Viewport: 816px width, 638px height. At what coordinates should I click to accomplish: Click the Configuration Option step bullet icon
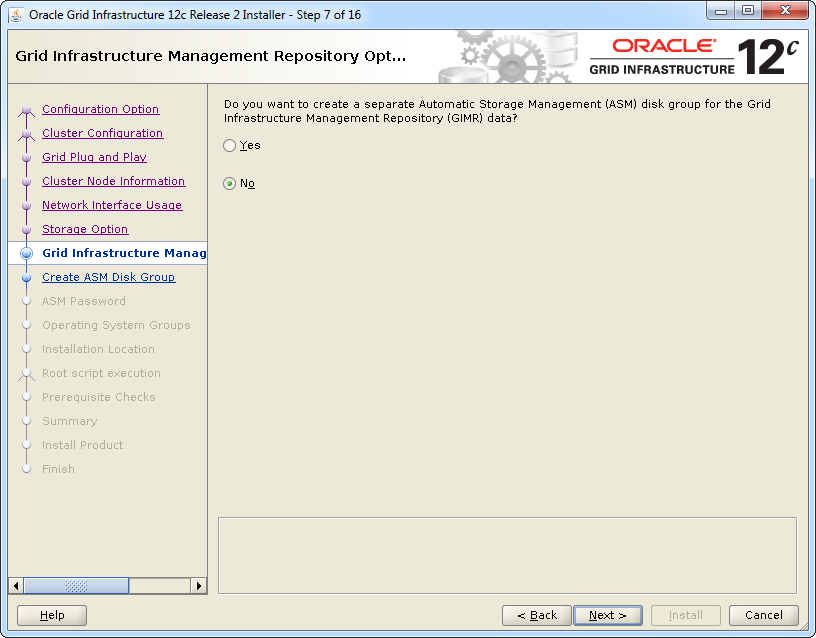(27, 110)
